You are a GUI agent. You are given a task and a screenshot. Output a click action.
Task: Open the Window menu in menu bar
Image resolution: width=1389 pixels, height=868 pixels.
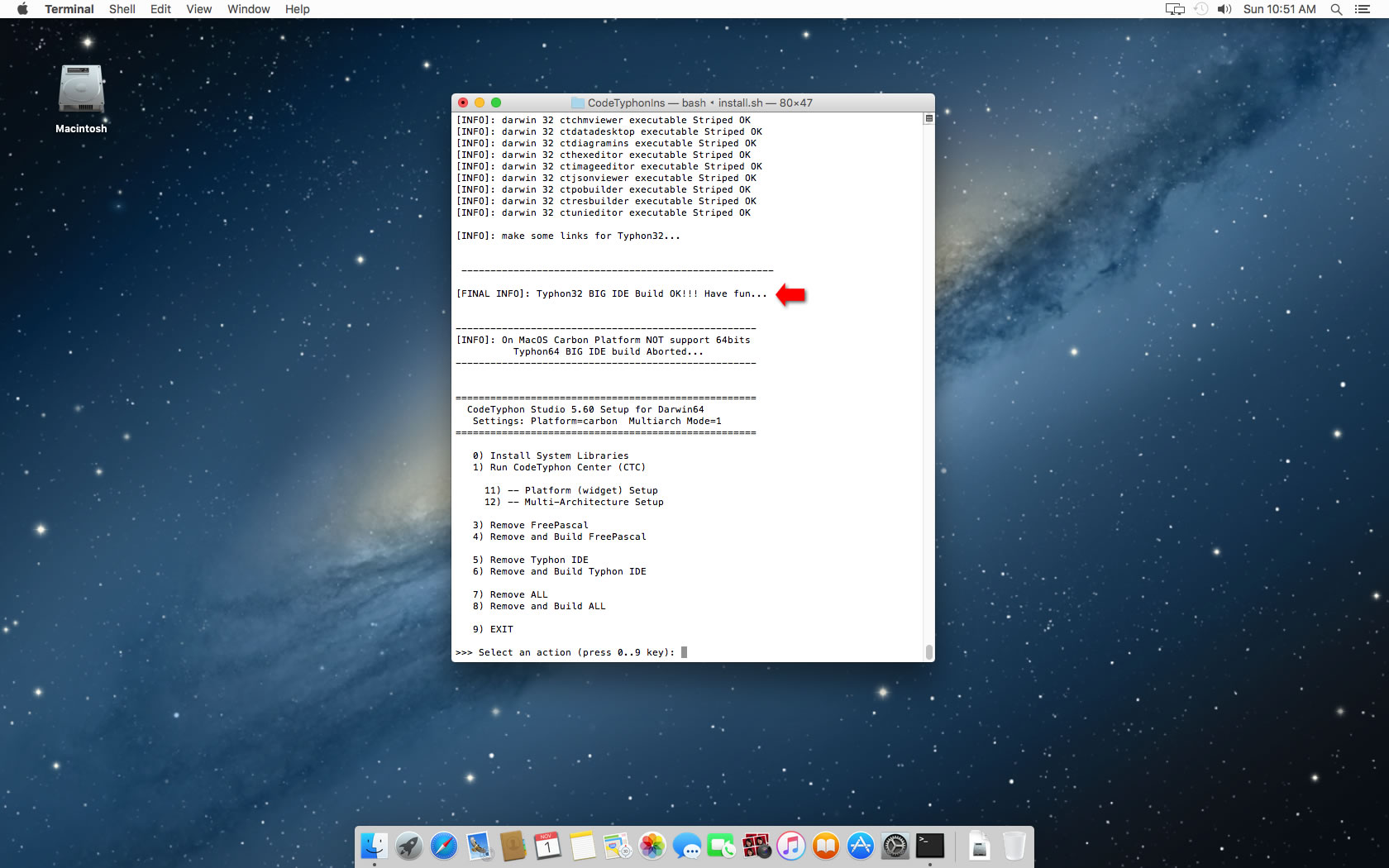pyautogui.click(x=248, y=9)
